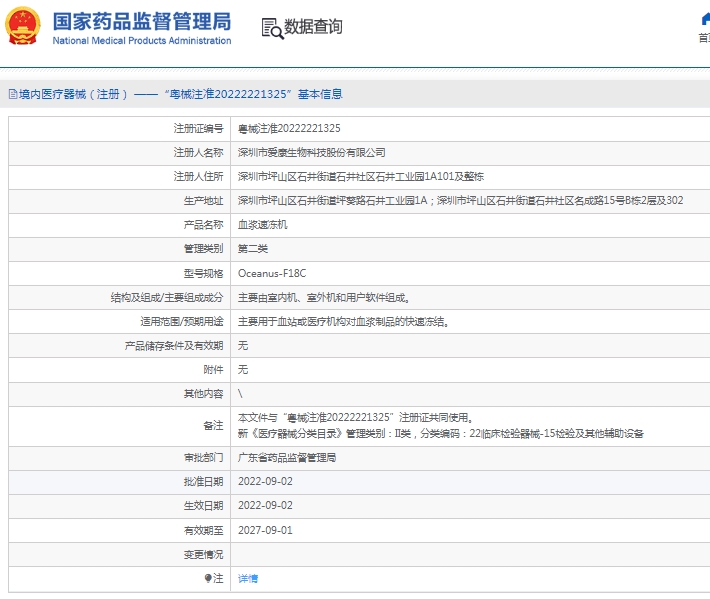Select model value Oceanus-F18C
Screen dimensions: 710x599
[x=272, y=273]
